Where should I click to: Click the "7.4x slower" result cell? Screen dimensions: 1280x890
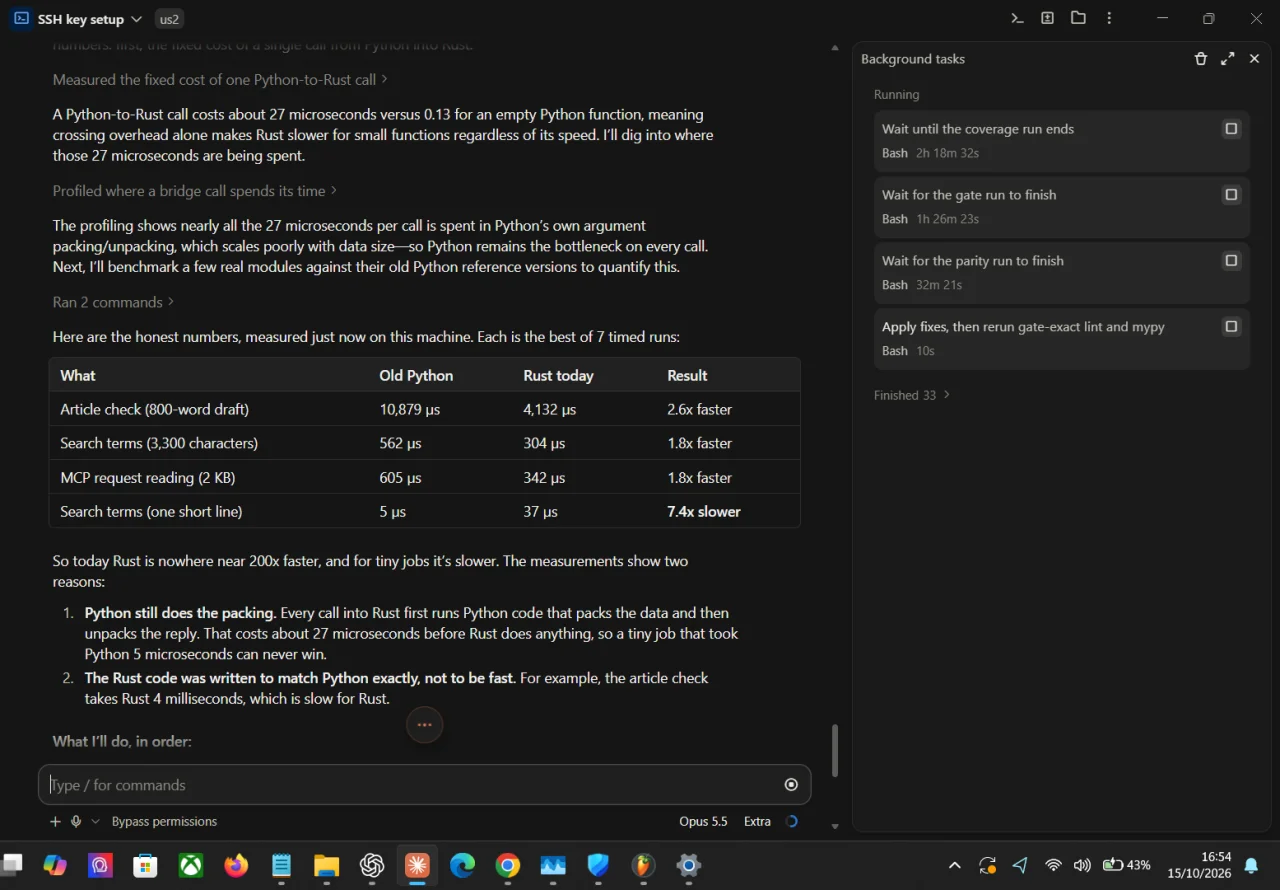tap(704, 511)
